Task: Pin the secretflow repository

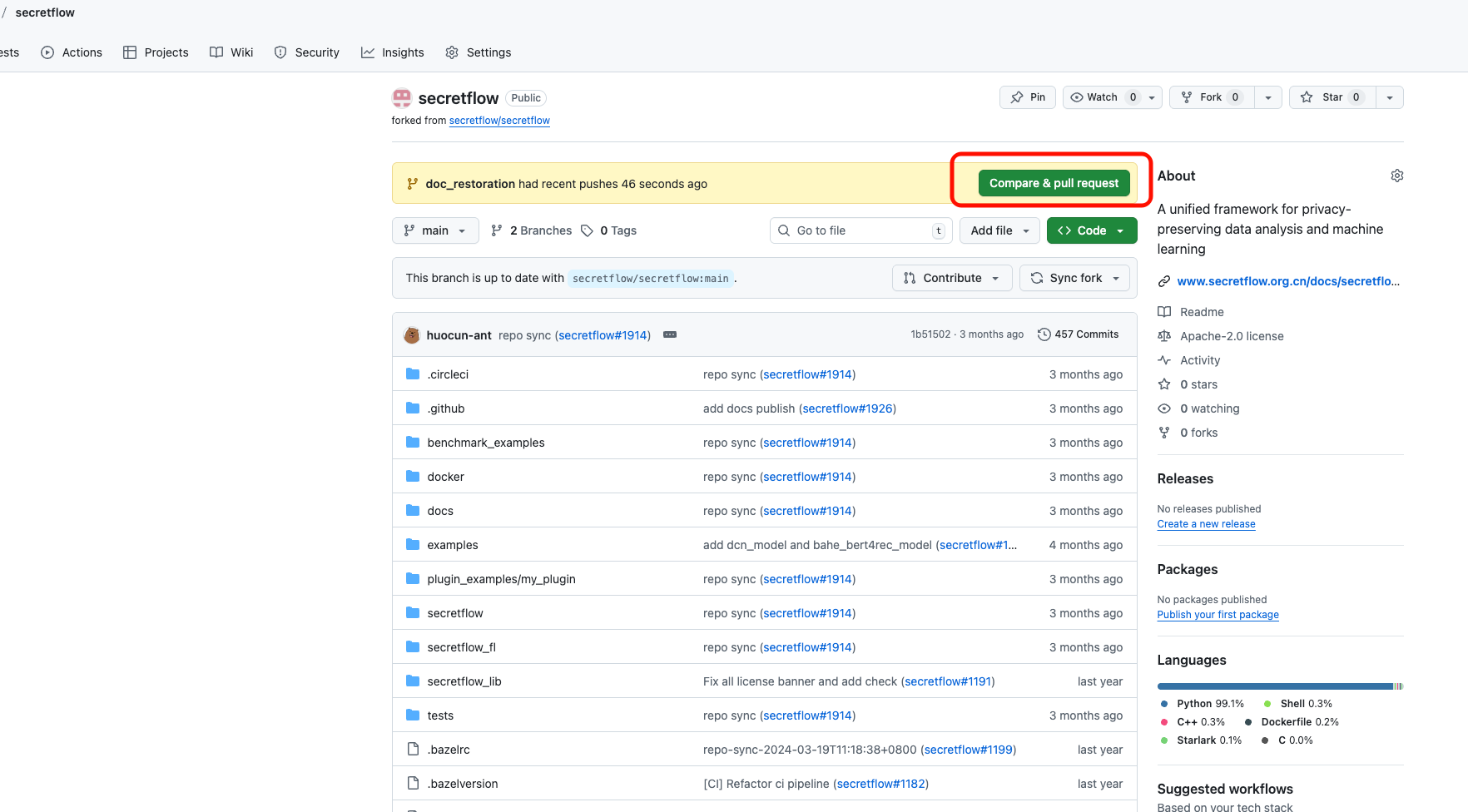Action: (1028, 97)
